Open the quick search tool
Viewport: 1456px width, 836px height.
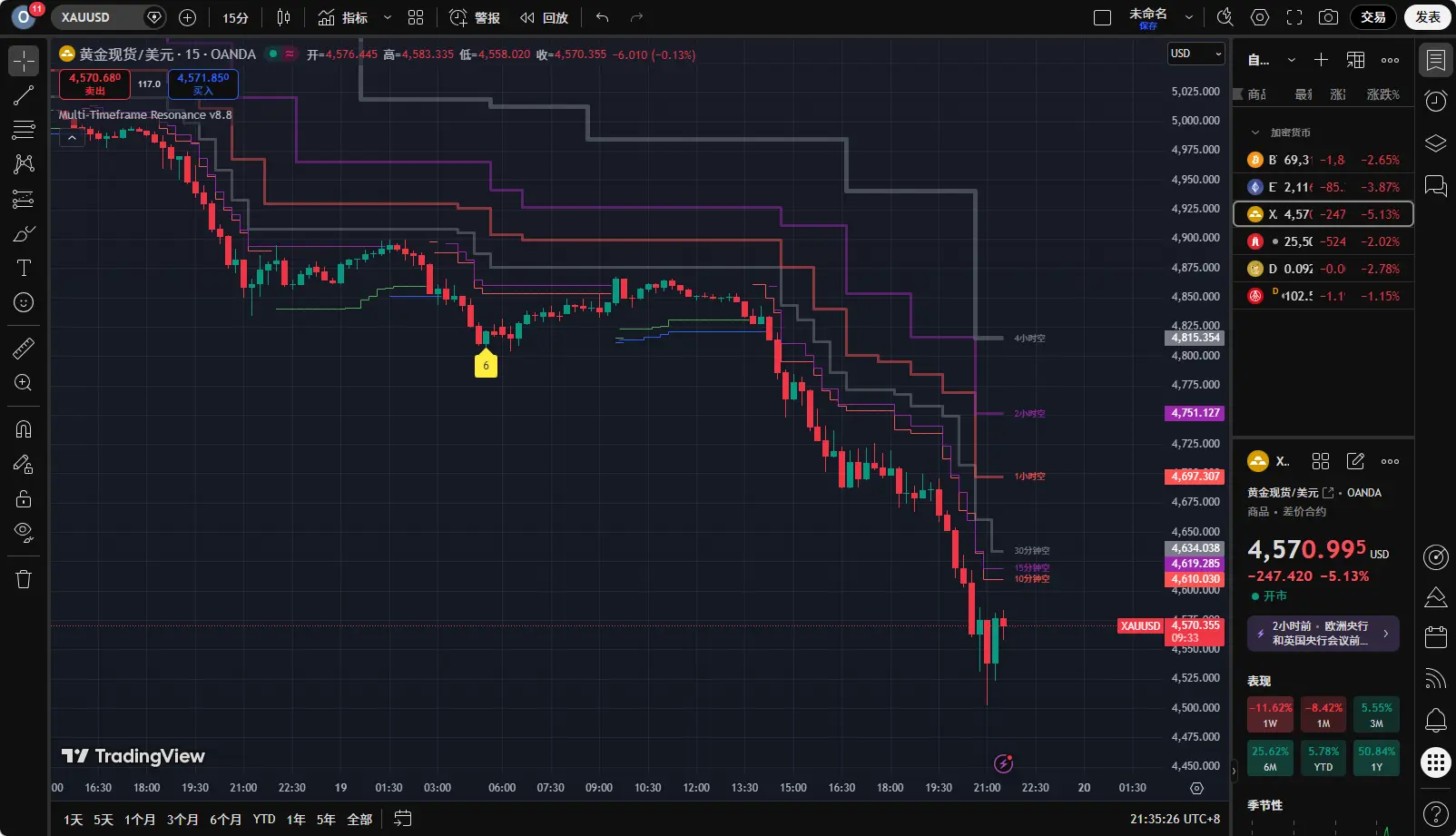1225,17
